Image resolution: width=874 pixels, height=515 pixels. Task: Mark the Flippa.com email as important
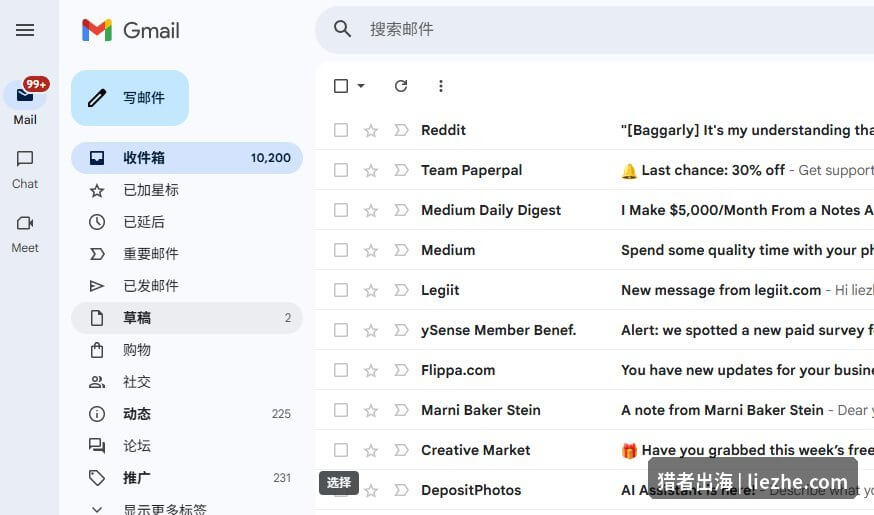[401, 370]
